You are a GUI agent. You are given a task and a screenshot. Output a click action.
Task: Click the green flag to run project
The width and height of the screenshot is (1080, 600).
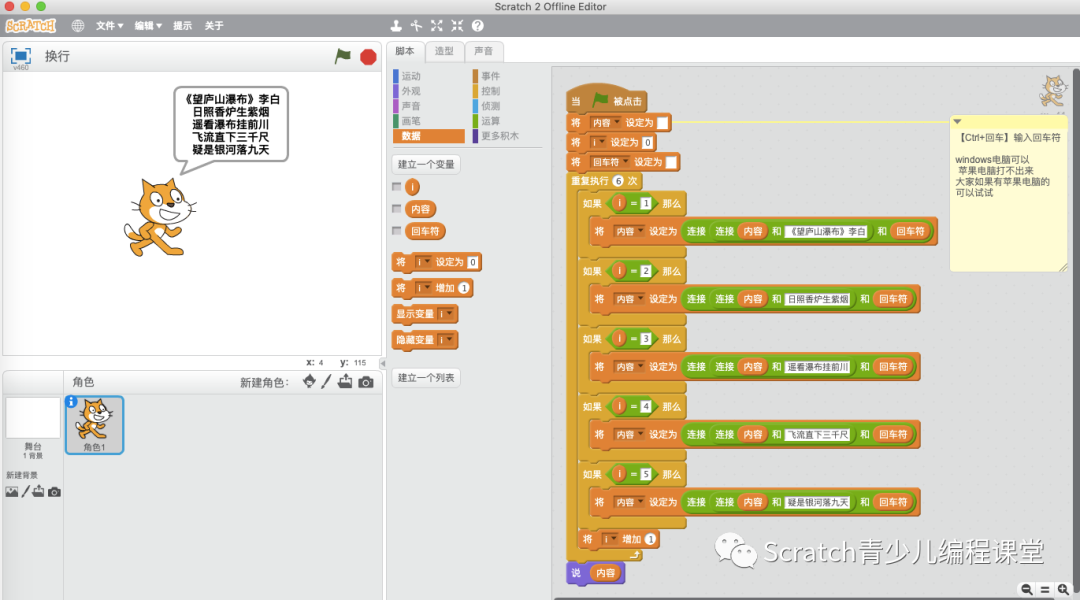(342, 57)
